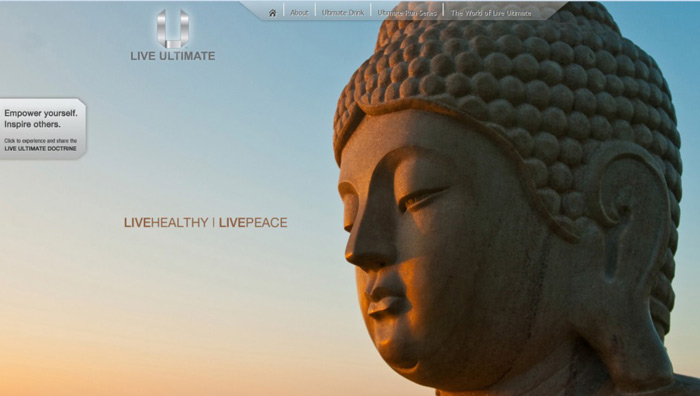This screenshot has height=396, width=700.
Task: Click the LIVEHEALTHY slogan
Action: point(166,222)
